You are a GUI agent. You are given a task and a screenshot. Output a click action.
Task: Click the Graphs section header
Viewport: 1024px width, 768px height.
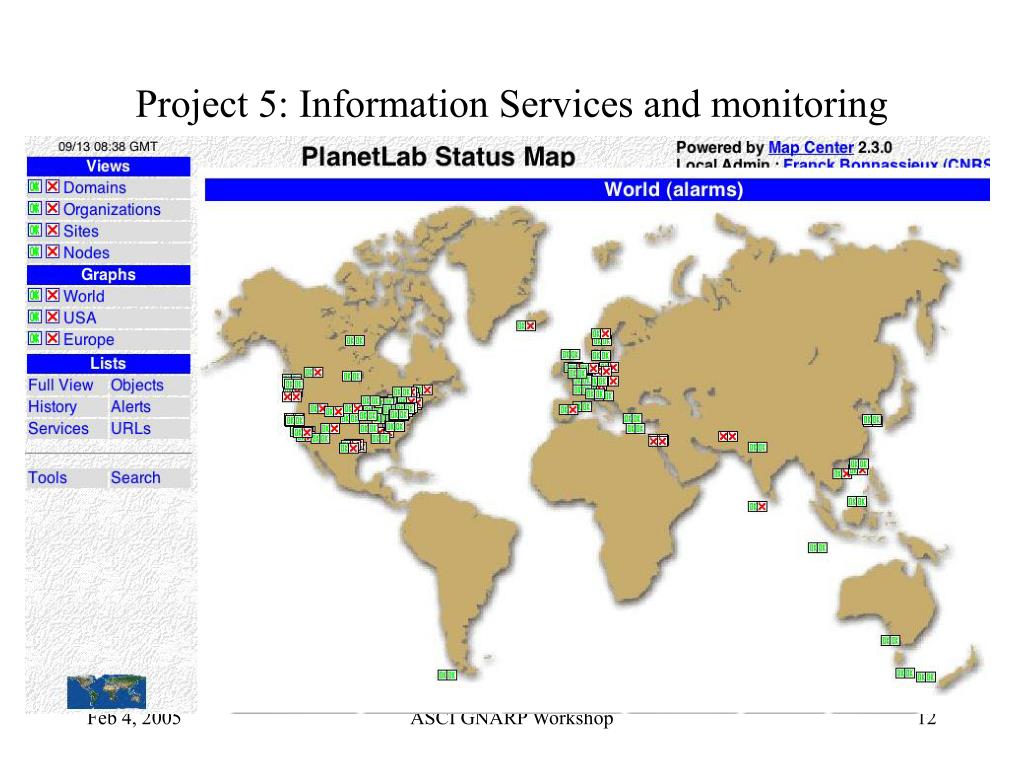(x=108, y=274)
